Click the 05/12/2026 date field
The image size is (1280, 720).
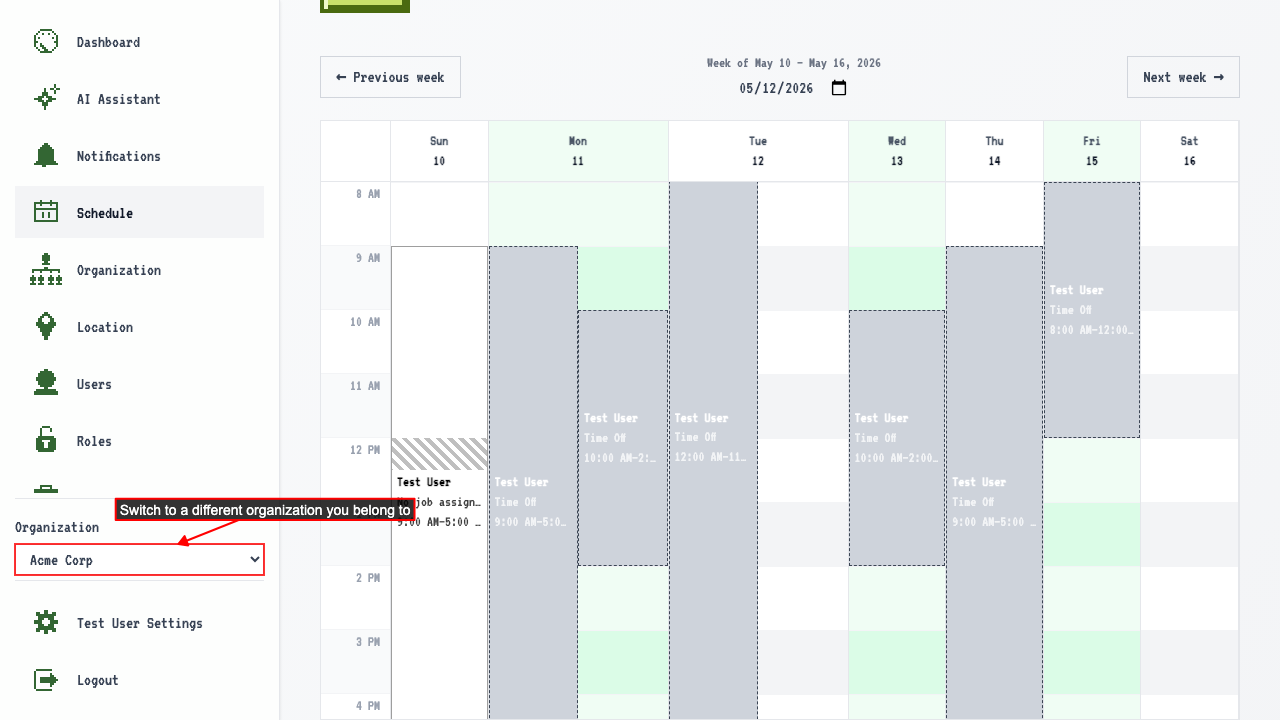click(776, 88)
